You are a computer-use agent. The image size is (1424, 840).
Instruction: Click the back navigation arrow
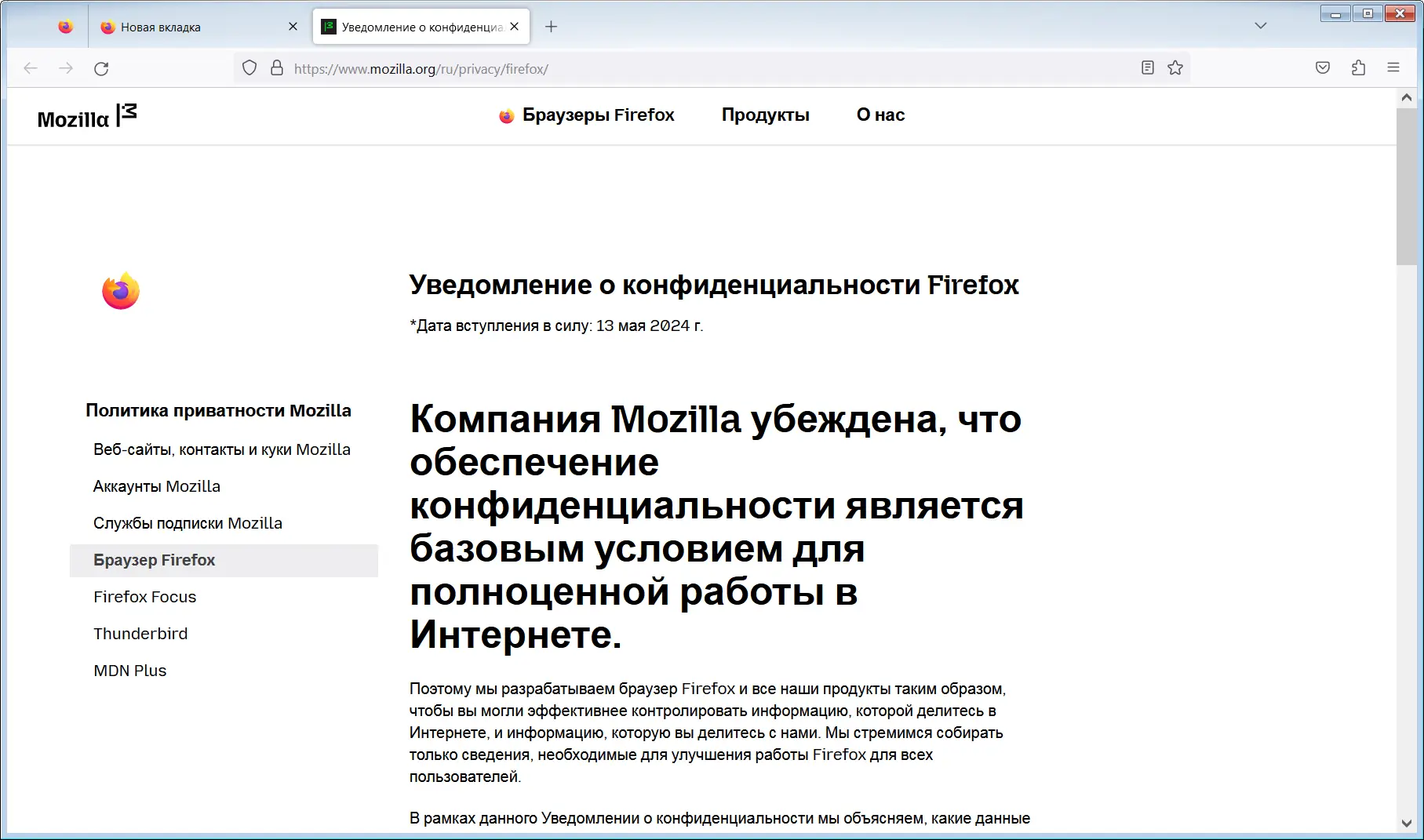[x=30, y=68]
